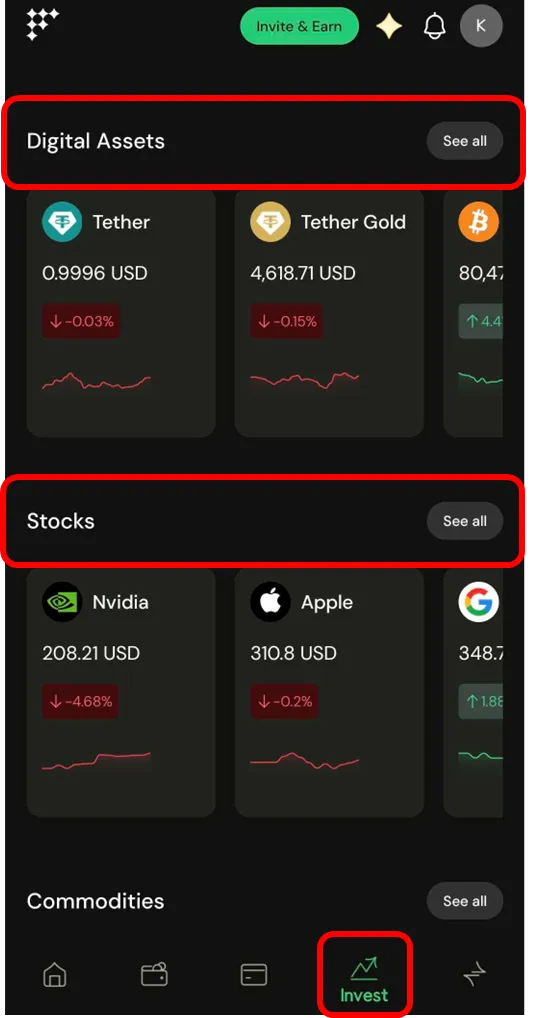This screenshot has width=545, height=1018.
Task: Open the Tether asset card
Action: pyautogui.click(x=121, y=313)
